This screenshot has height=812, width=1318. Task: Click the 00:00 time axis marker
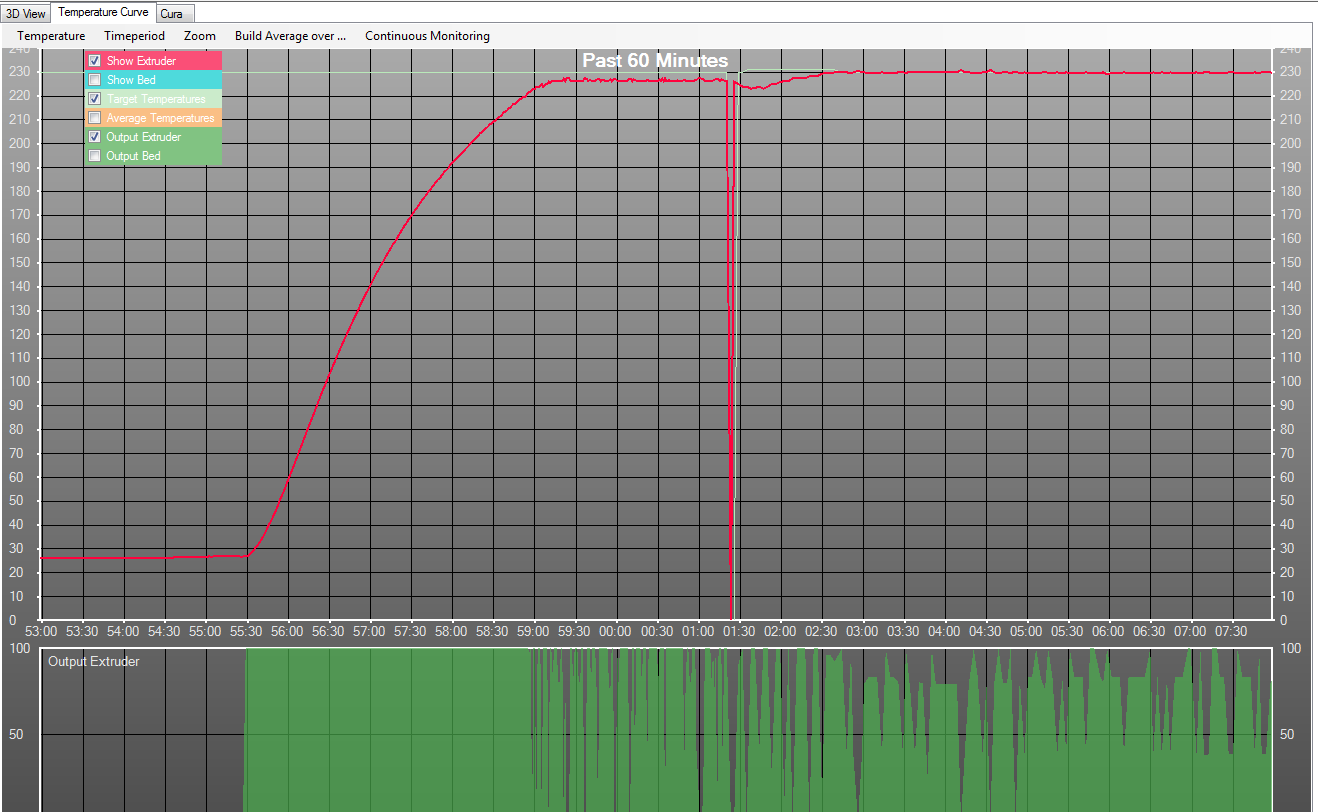(x=615, y=632)
